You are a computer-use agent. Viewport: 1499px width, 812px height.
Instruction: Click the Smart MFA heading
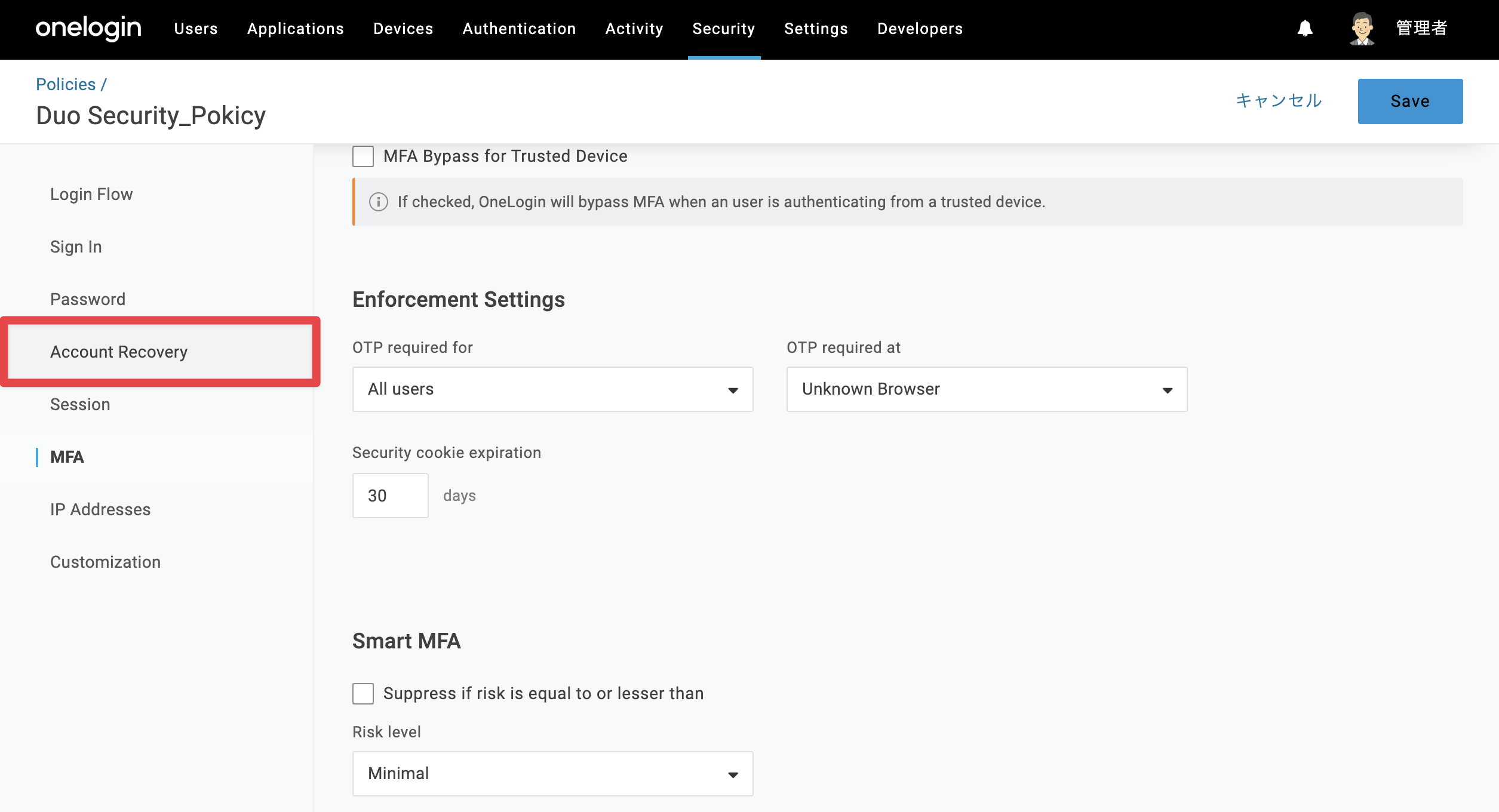pyautogui.click(x=407, y=641)
